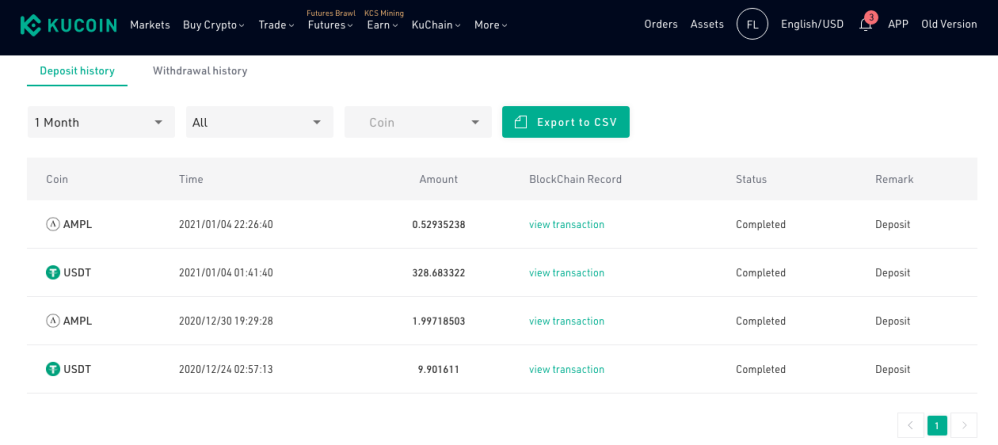Viewport: 998px width, 445px height.
Task: Switch to Withdrawal history tab
Action: pyautogui.click(x=200, y=71)
